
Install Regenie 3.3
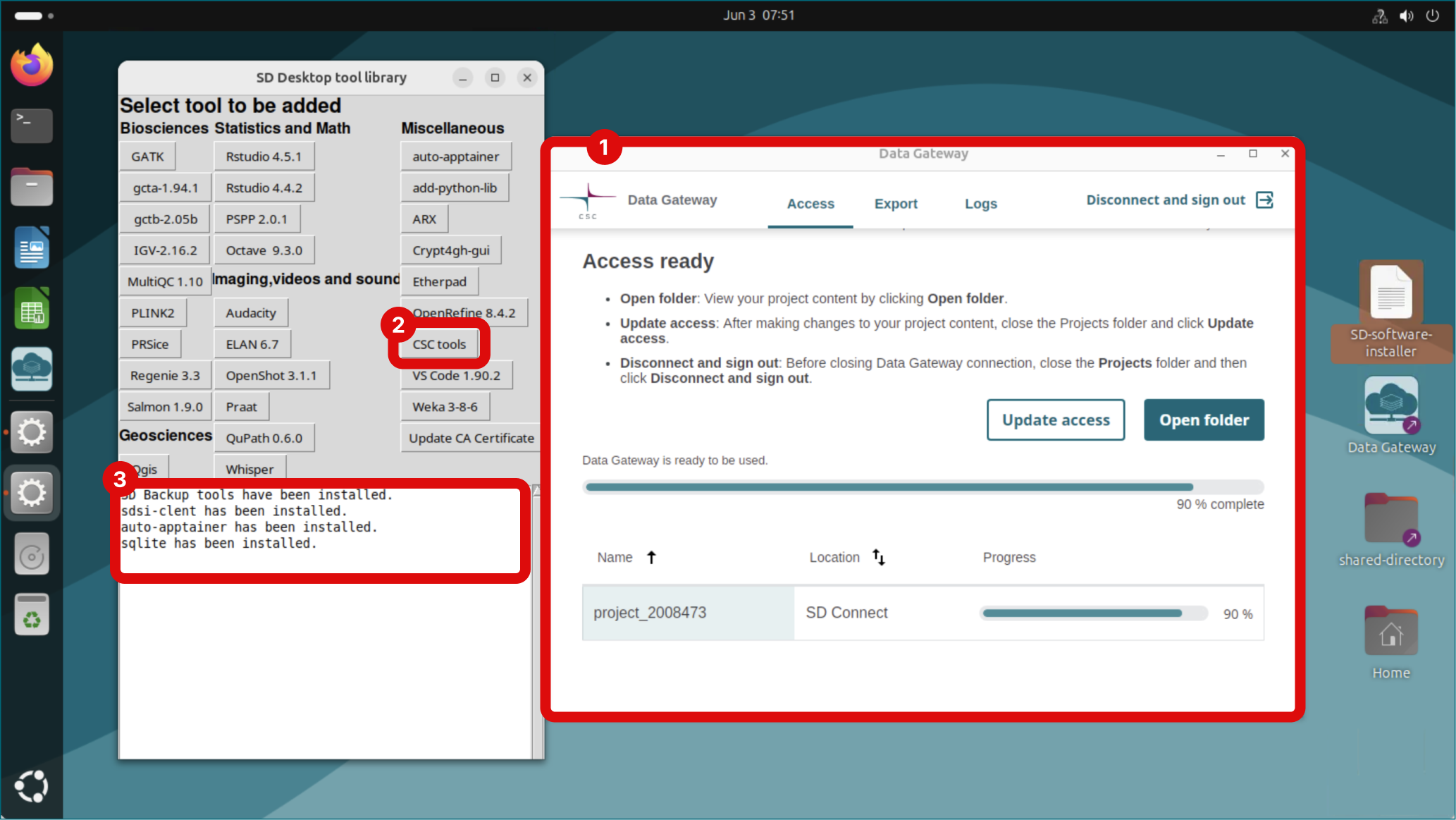click(x=165, y=375)
